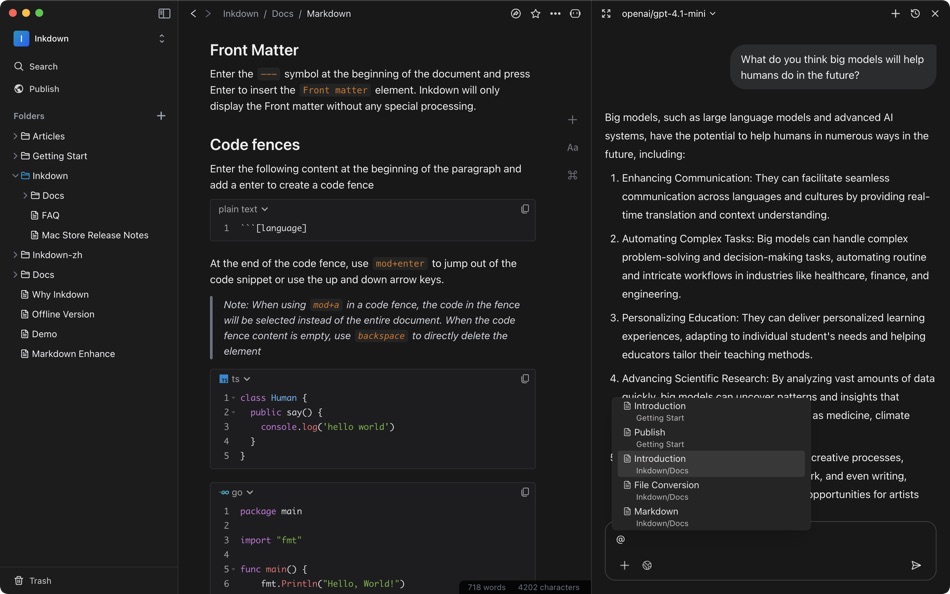Click the Inkdown workspace logo
Screen dimensions: 950x594
pyautogui.click(x=21, y=39)
